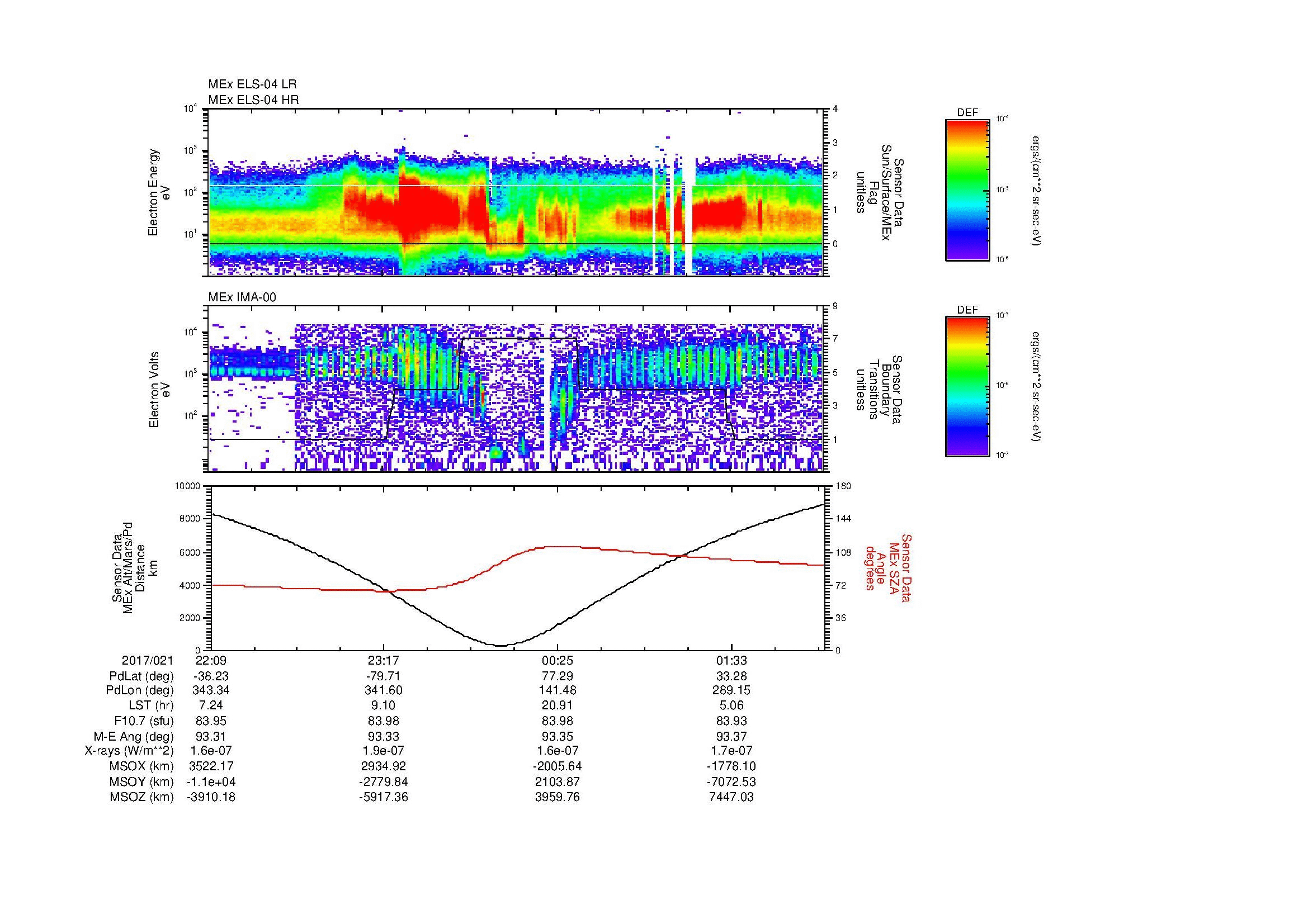Click the date label '2017/021'
1308x924 pixels.
(147, 661)
